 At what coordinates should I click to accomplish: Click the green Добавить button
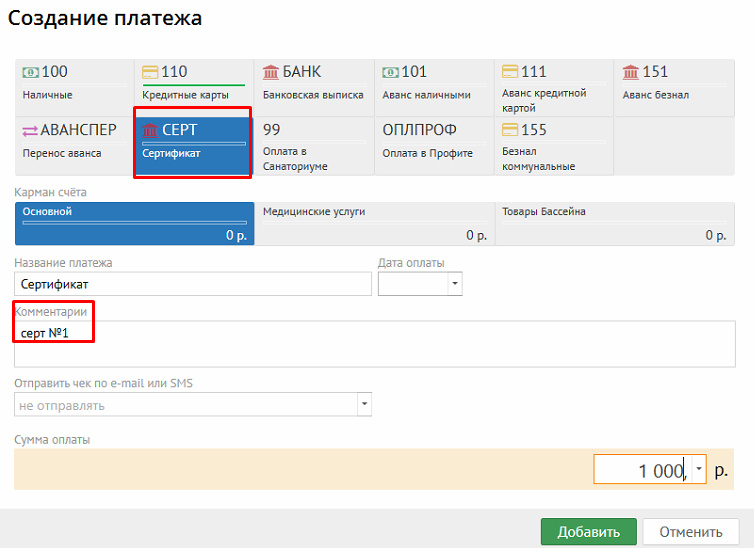tap(588, 532)
